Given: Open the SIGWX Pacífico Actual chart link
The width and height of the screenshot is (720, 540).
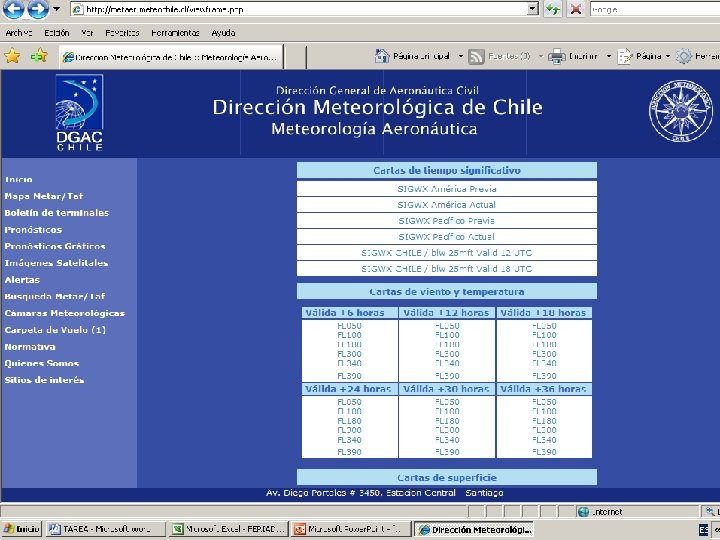Looking at the screenshot, I should (x=447, y=237).
